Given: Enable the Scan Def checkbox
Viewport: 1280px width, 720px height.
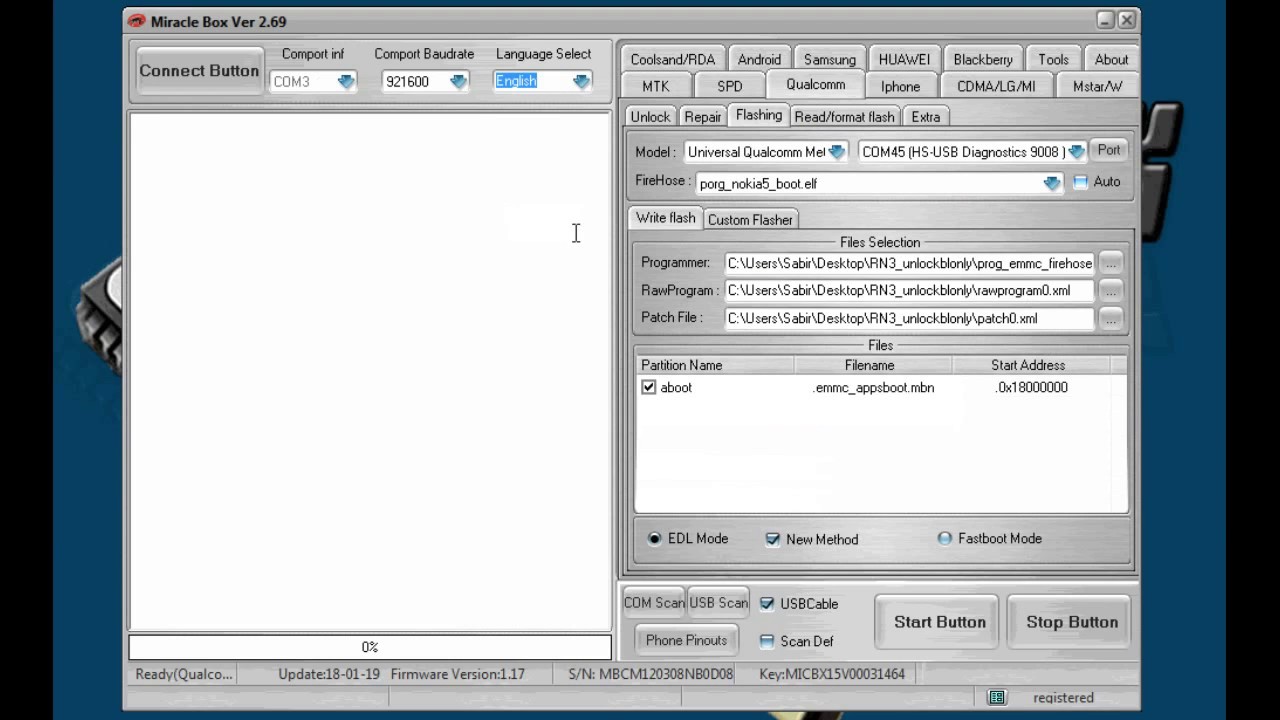Looking at the screenshot, I should [x=767, y=641].
